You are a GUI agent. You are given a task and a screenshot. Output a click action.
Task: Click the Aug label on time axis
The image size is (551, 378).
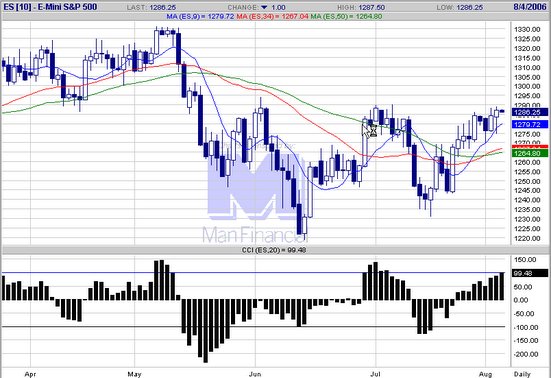pos(486,374)
